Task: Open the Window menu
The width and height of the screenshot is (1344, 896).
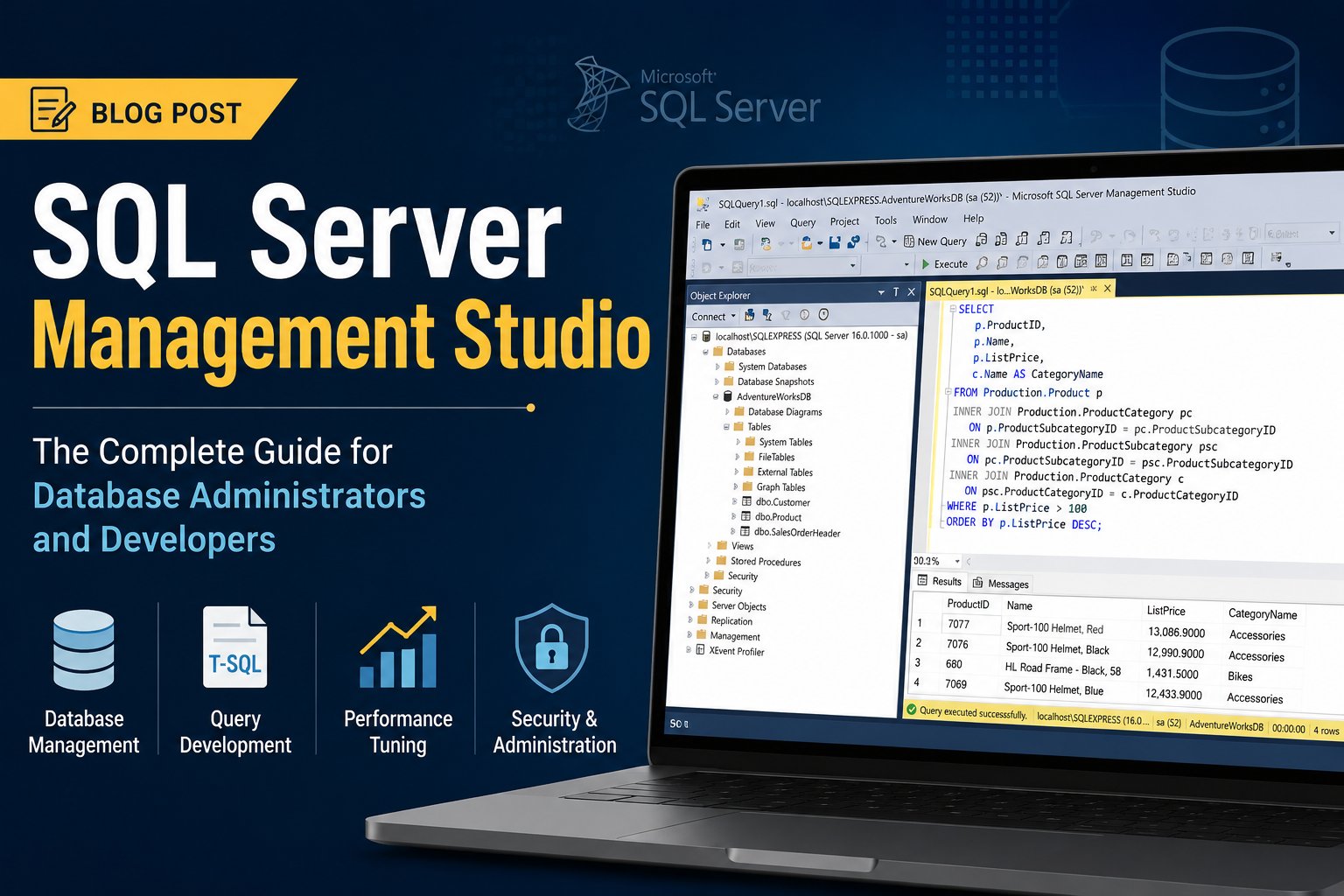Action: (x=929, y=220)
